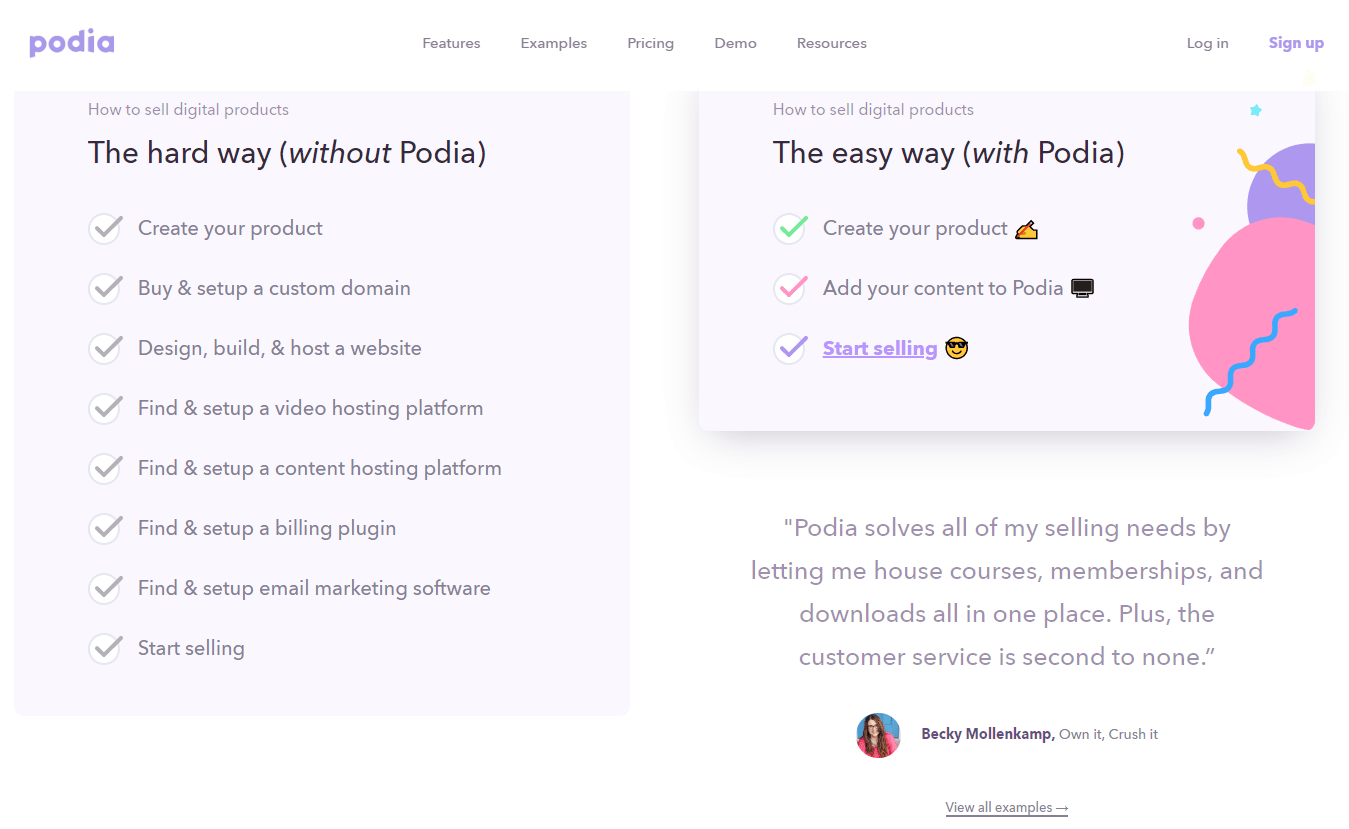1349x829 pixels.
Task: Click the Start selling purple link
Action: point(880,348)
